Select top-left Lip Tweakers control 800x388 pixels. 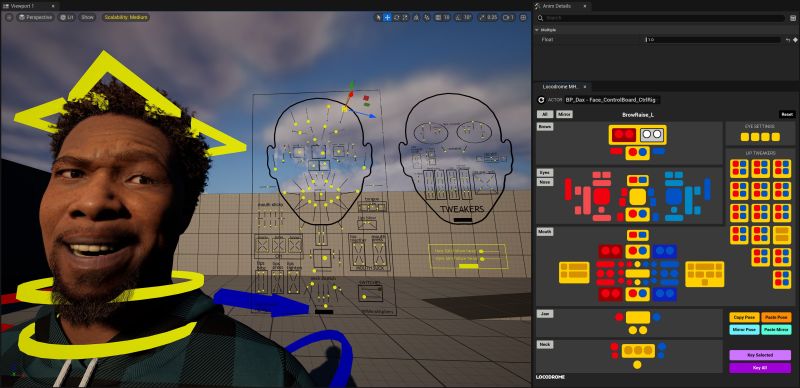click(x=739, y=168)
